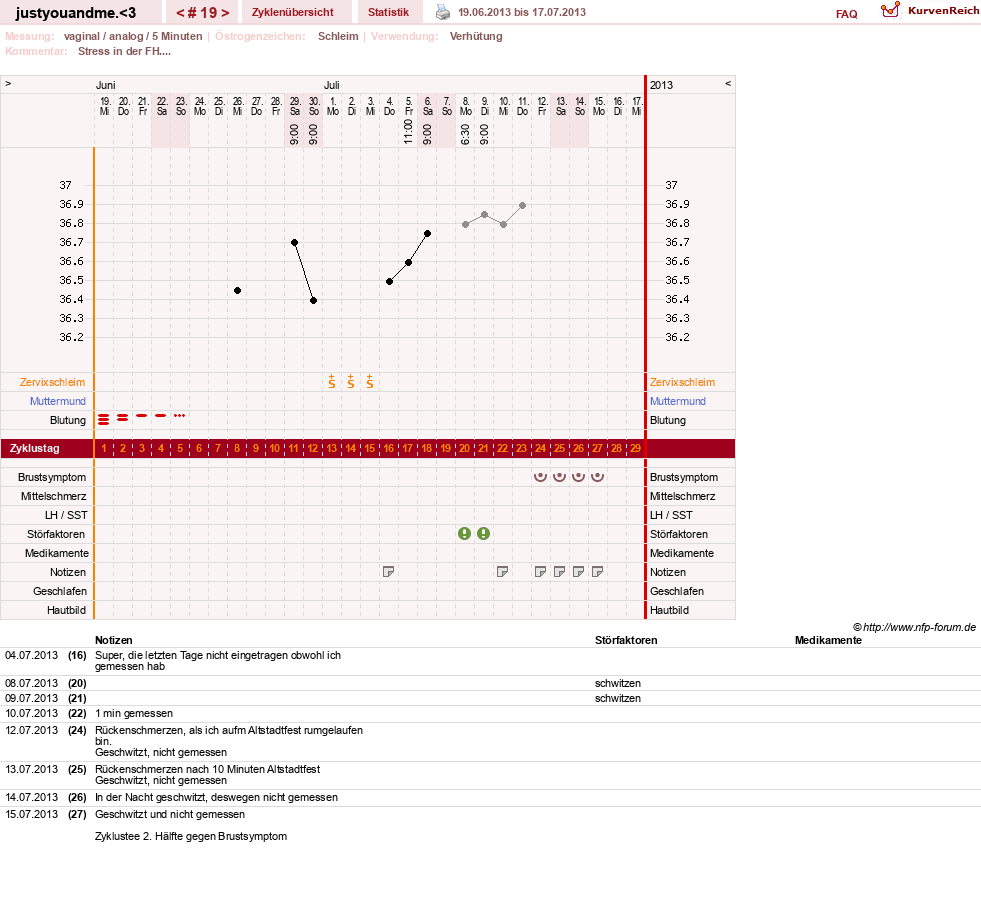The image size is (981, 904).
Task: Click breast symptom icon on cycle day 27
Action: (x=597, y=477)
